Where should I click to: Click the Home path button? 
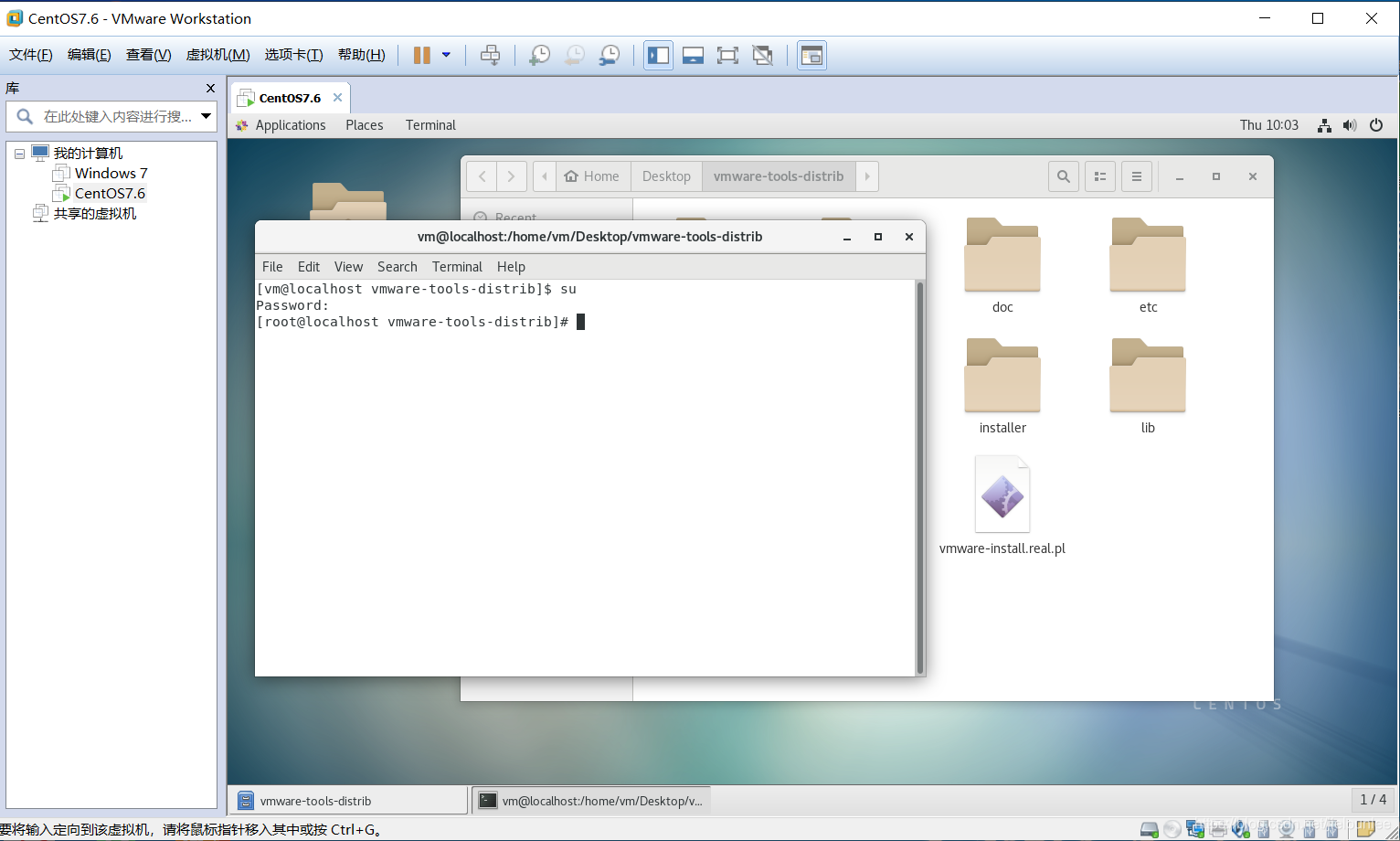point(592,176)
